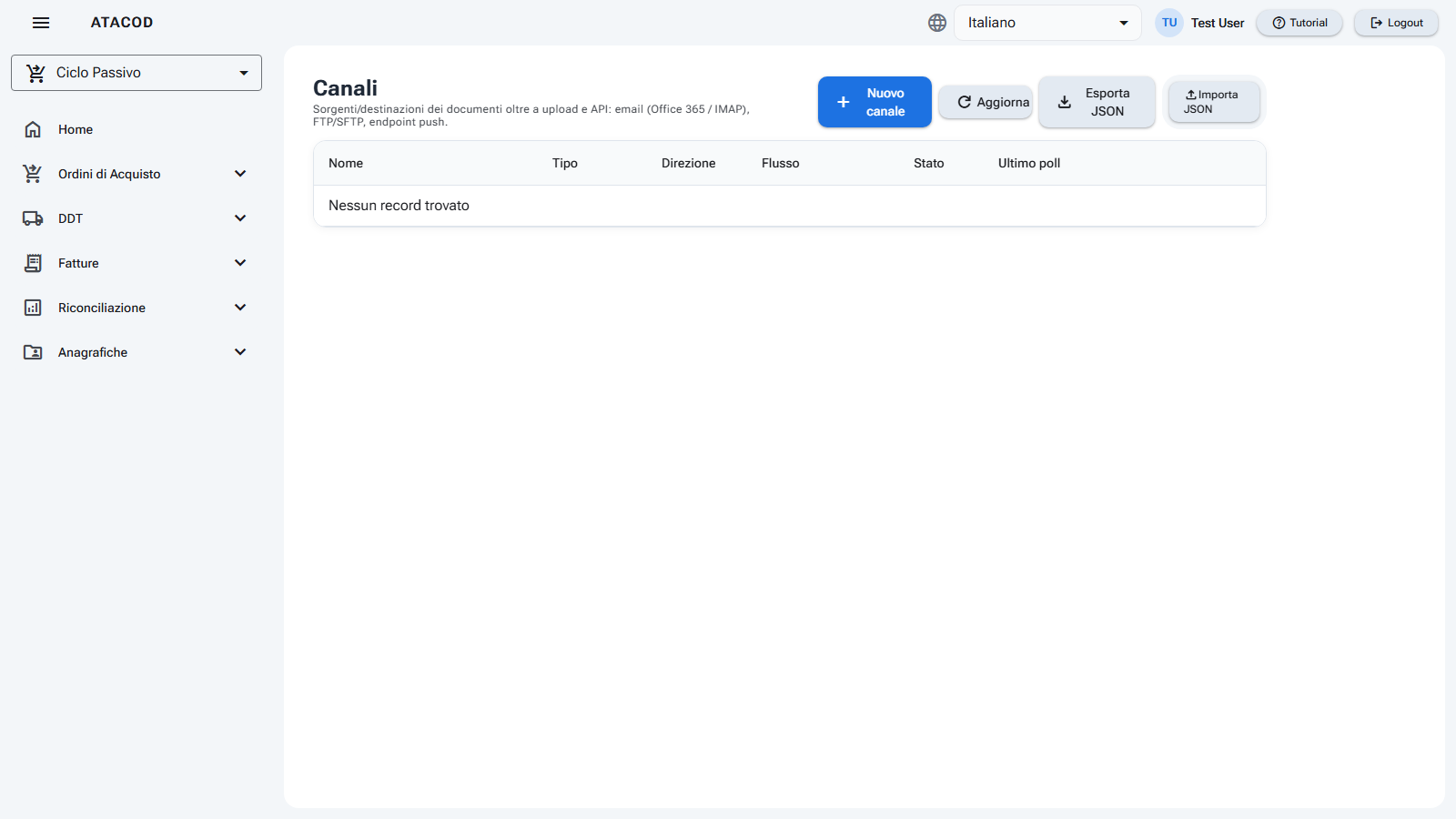Expand the Fatture chevron
The height and width of the screenshot is (819, 1456).
click(240, 263)
